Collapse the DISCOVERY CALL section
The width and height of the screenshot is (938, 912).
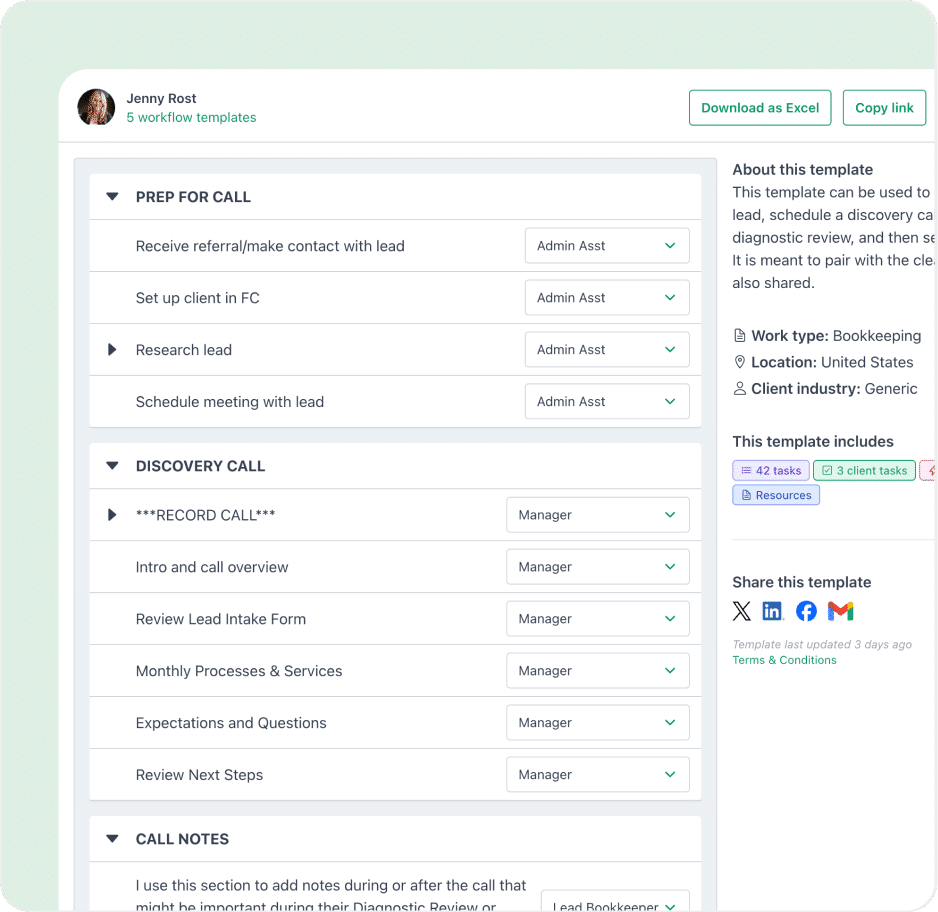coord(112,465)
